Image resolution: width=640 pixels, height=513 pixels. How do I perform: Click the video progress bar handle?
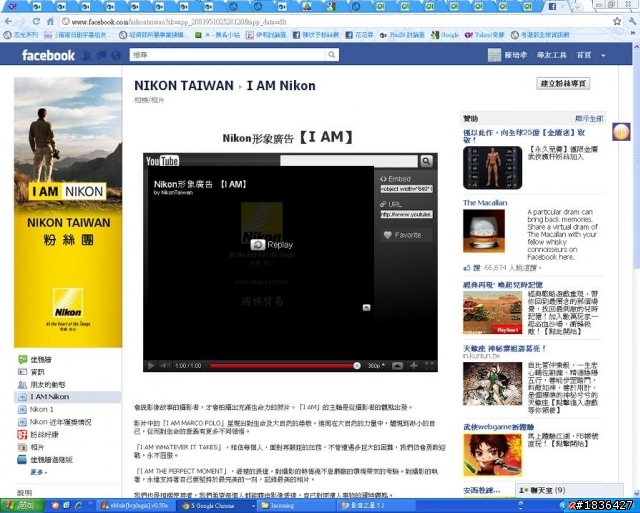click(357, 366)
